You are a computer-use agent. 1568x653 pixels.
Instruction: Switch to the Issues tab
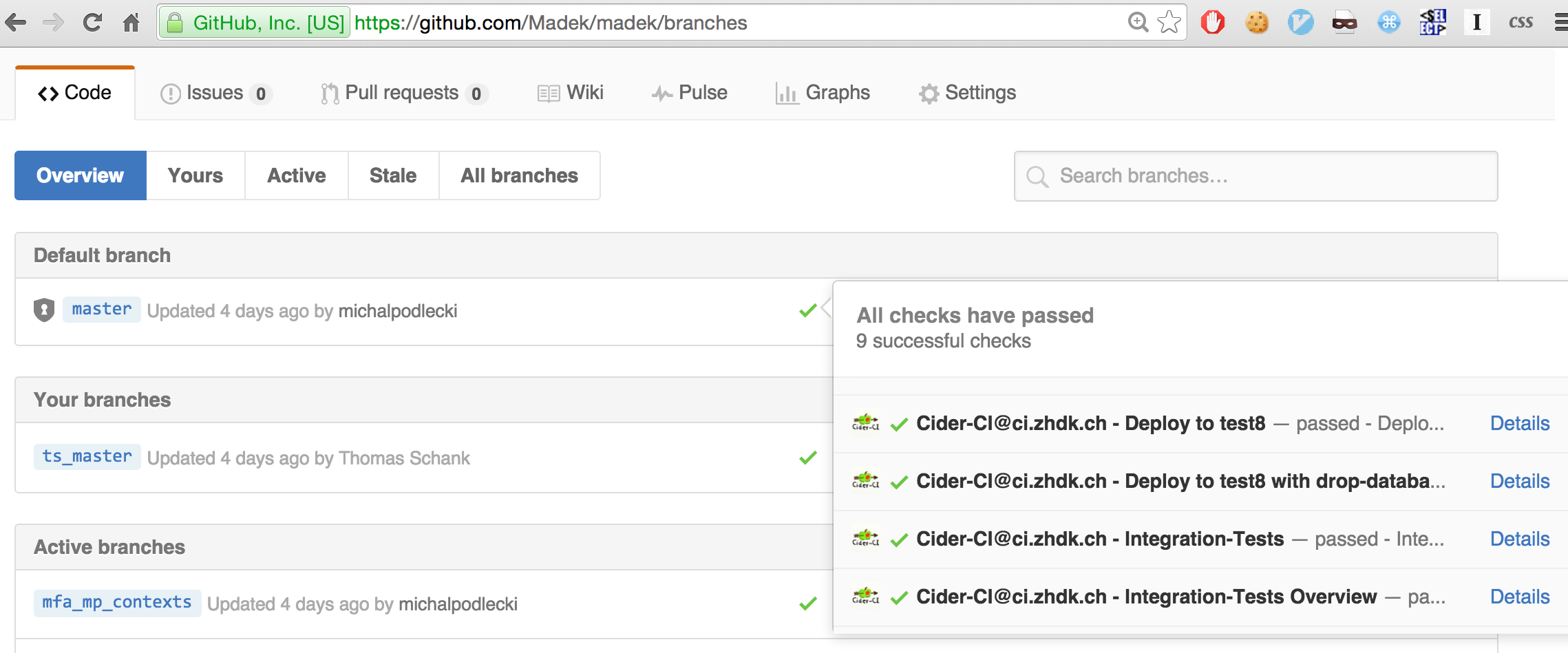click(x=216, y=93)
